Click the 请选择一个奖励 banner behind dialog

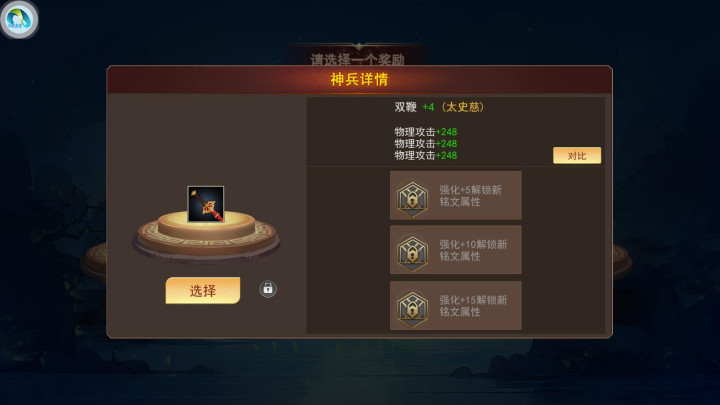point(358,55)
